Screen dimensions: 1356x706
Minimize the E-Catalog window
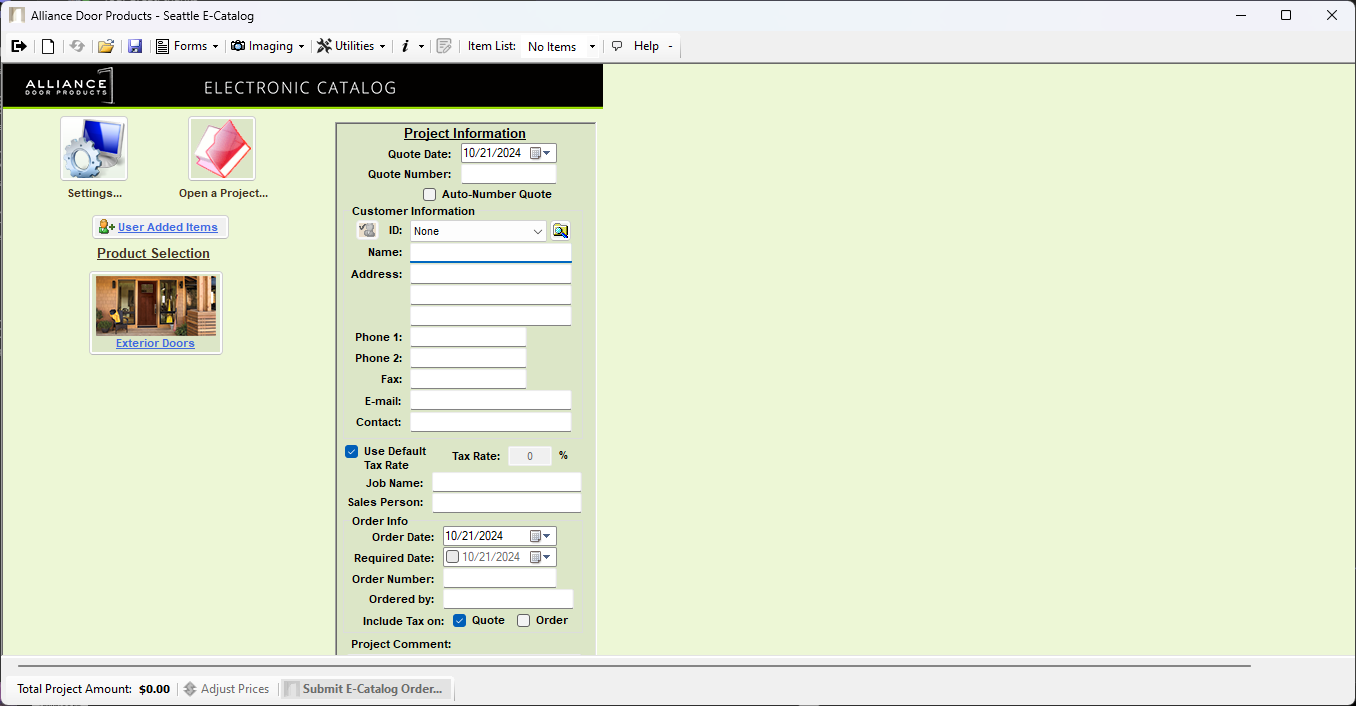(1241, 15)
